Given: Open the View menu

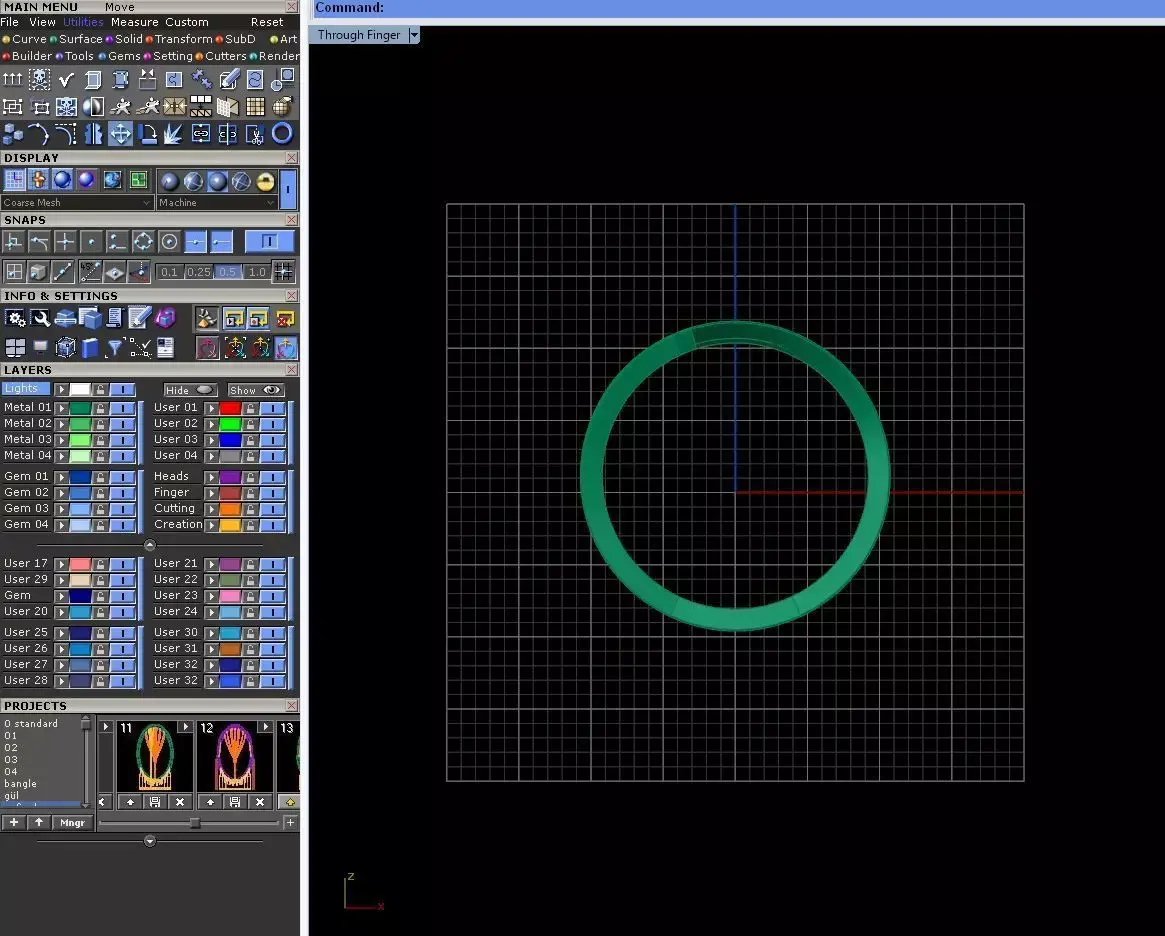Looking at the screenshot, I should [x=42, y=22].
